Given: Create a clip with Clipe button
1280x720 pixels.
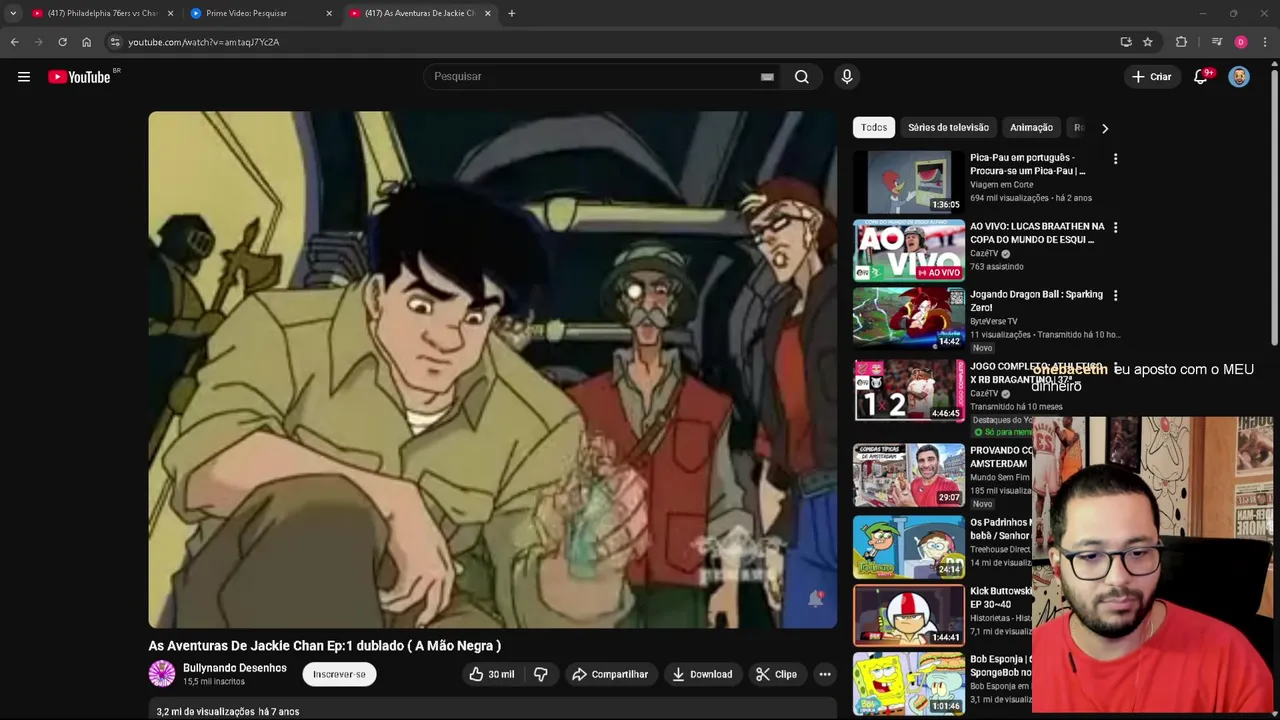Looking at the screenshot, I should (776, 674).
